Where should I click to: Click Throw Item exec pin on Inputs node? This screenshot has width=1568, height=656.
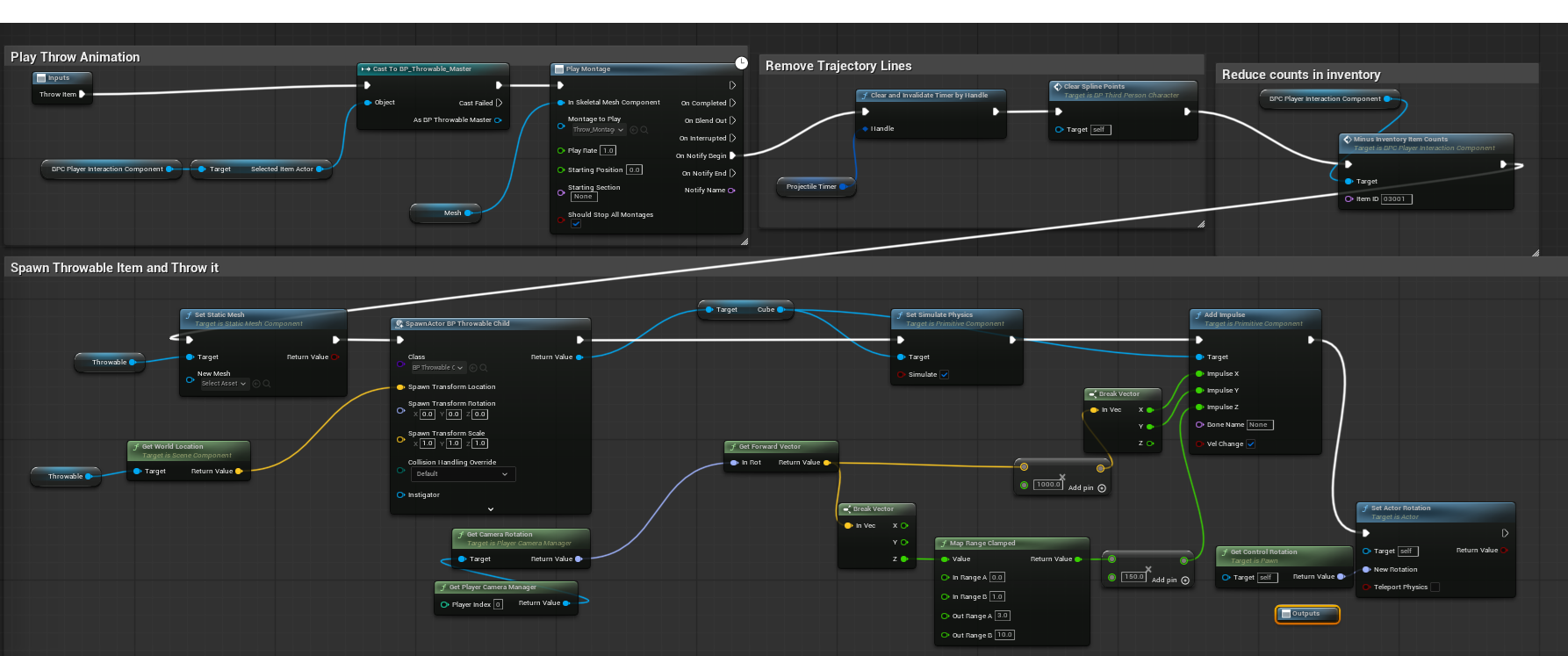[82, 94]
